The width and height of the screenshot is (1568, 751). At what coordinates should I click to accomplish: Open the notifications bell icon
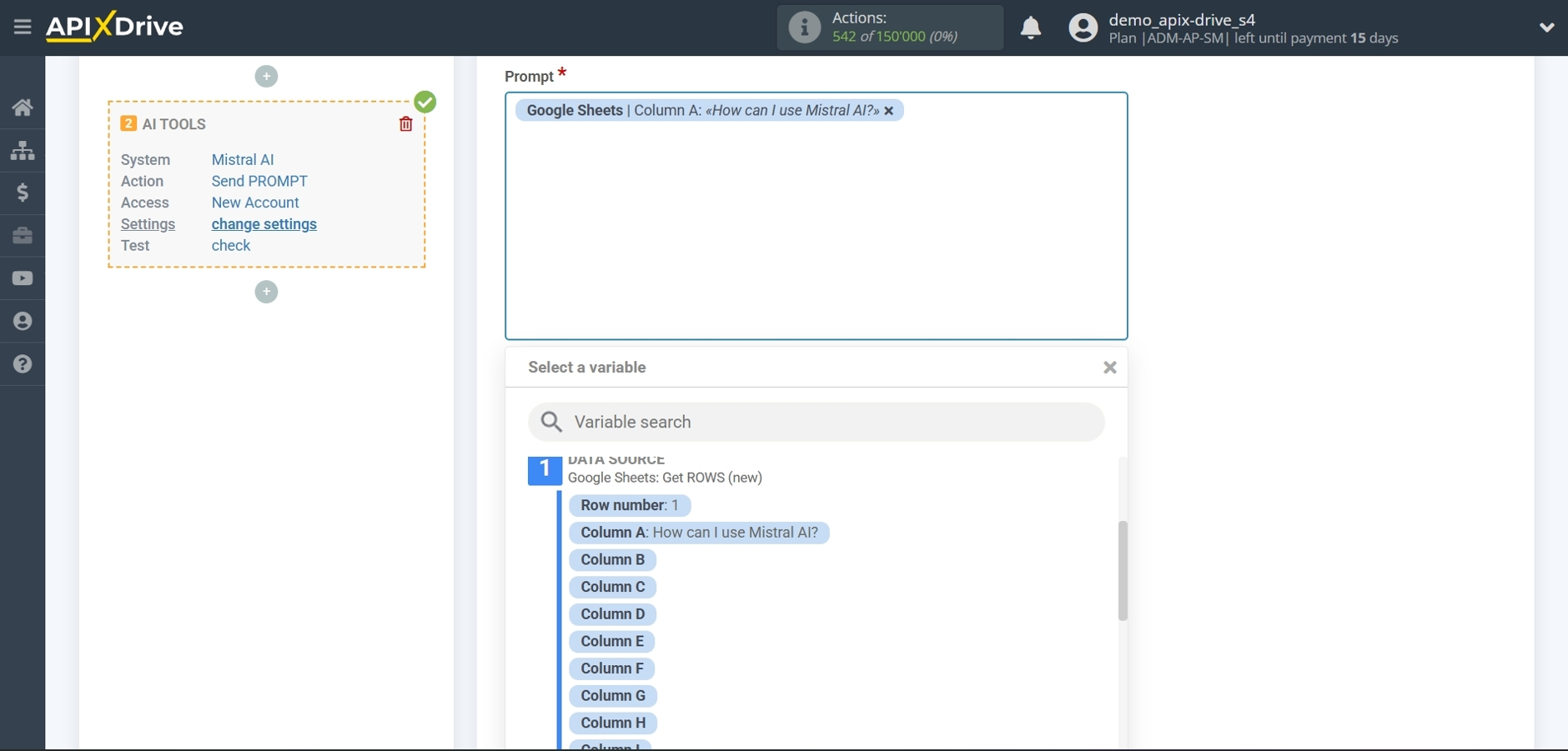(x=1031, y=28)
